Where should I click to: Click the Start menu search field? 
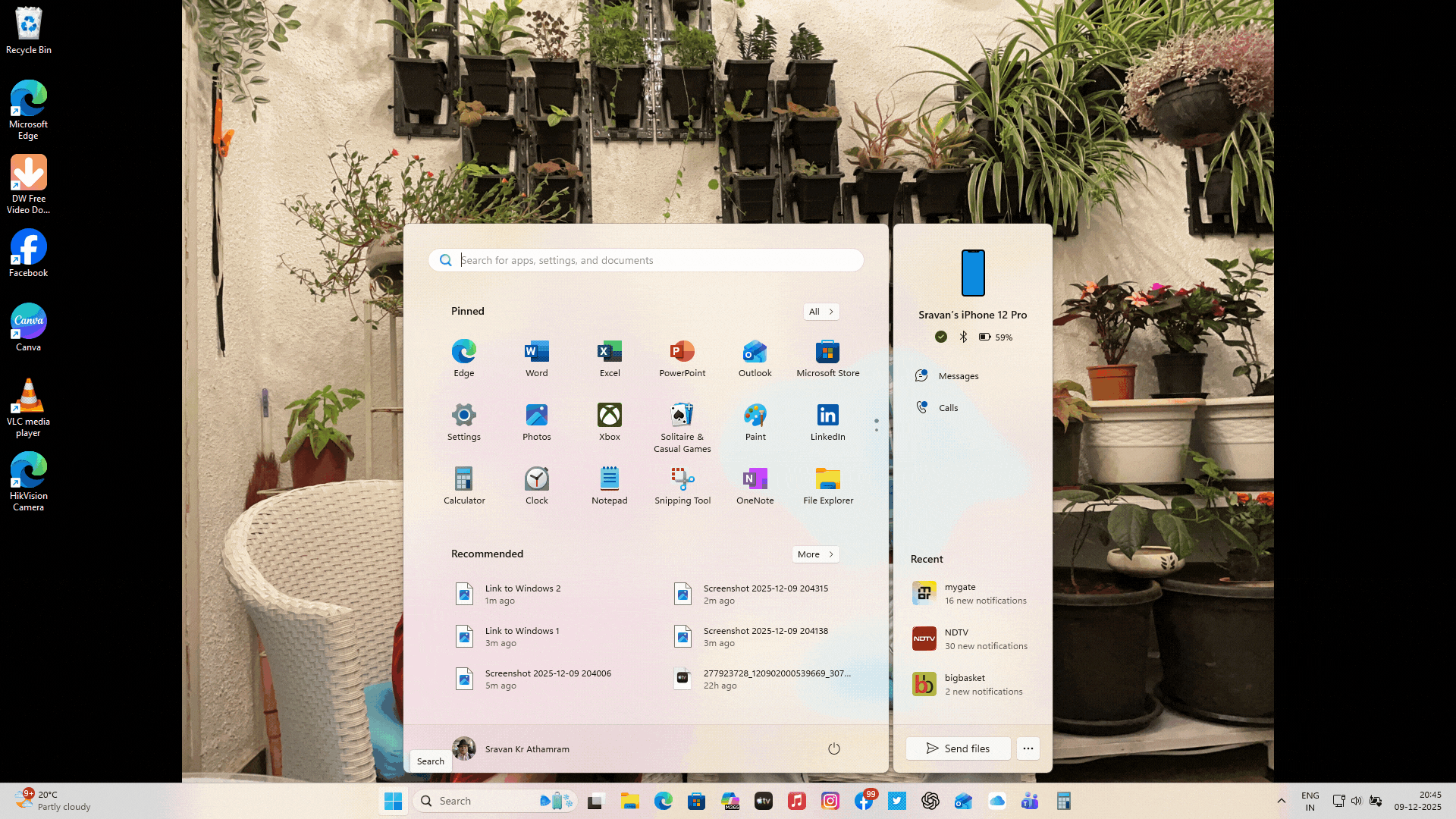pyautogui.click(x=645, y=260)
